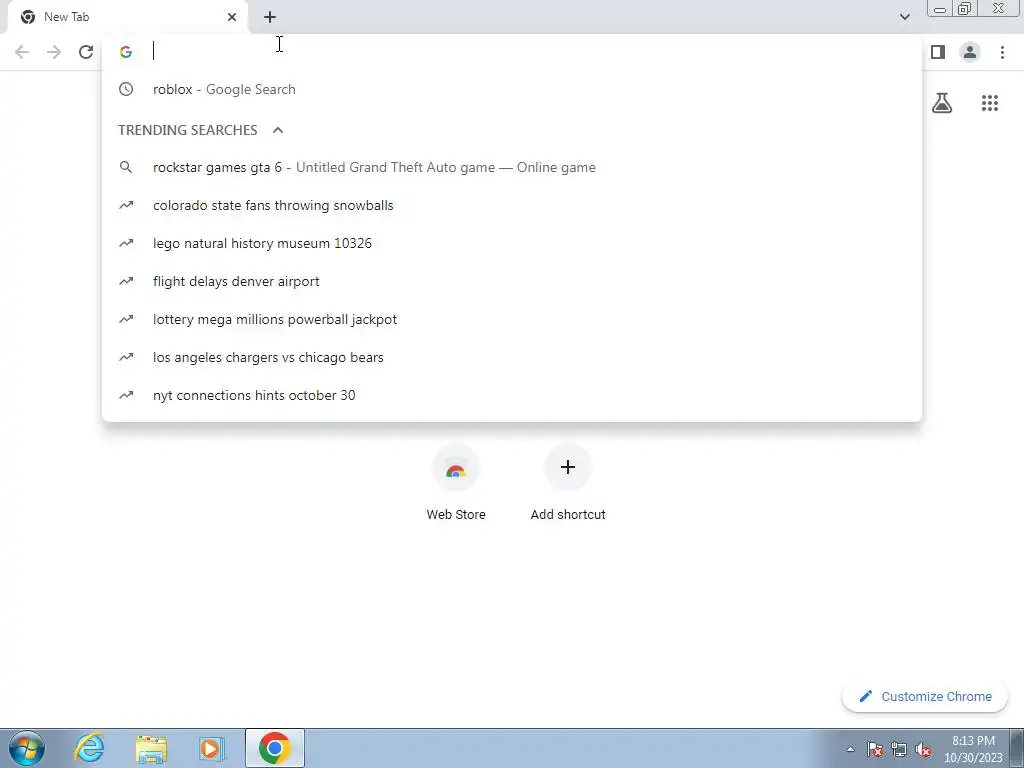This screenshot has width=1024, height=768.
Task: Pick lottery mega millions powerball jackpot
Action: (x=512, y=319)
